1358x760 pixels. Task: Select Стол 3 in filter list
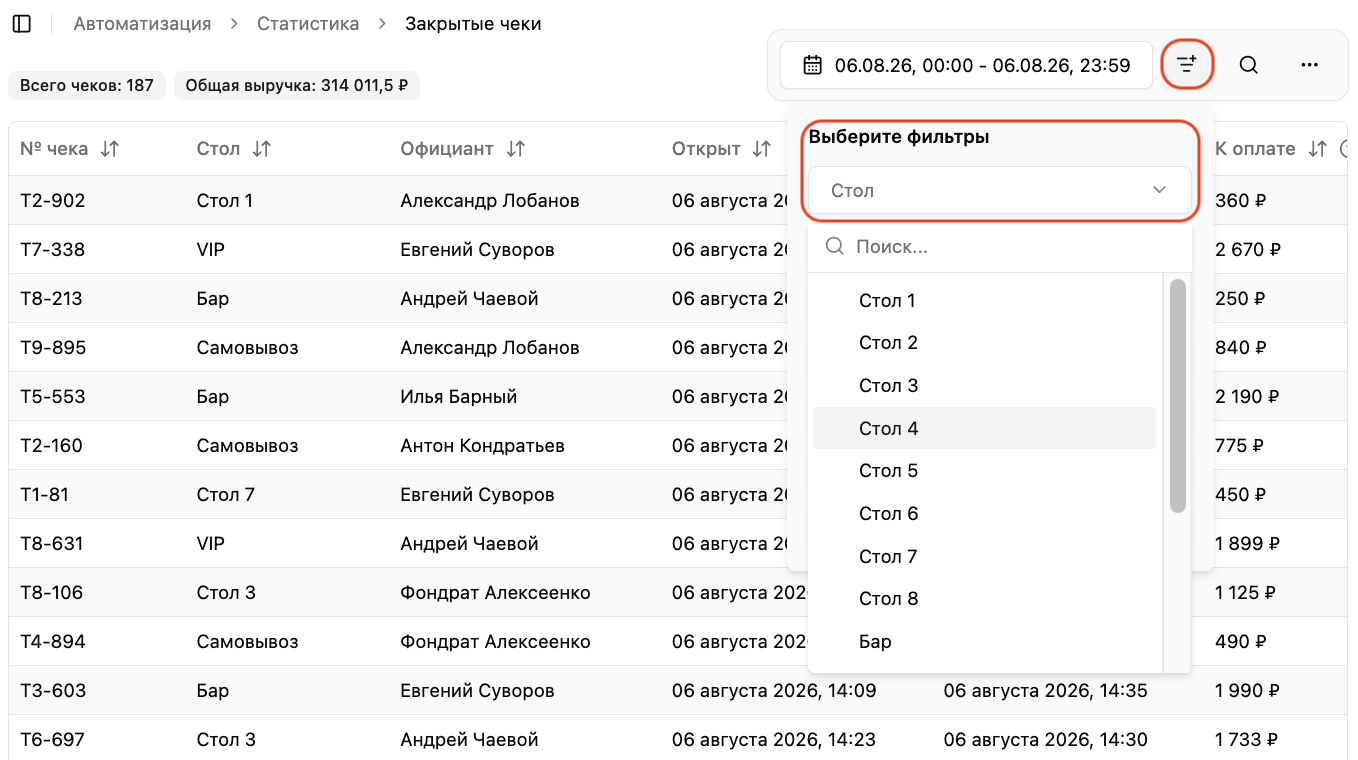click(x=985, y=386)
